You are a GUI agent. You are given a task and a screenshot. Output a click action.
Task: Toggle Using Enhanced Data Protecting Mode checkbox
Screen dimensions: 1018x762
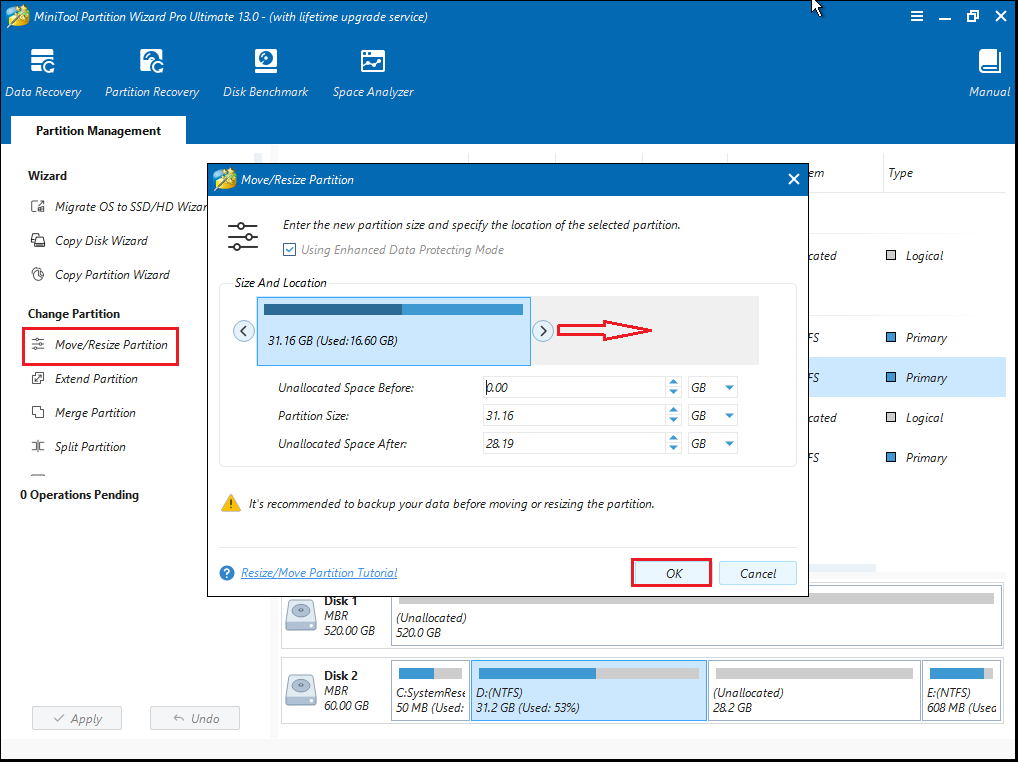pos(290,250)
